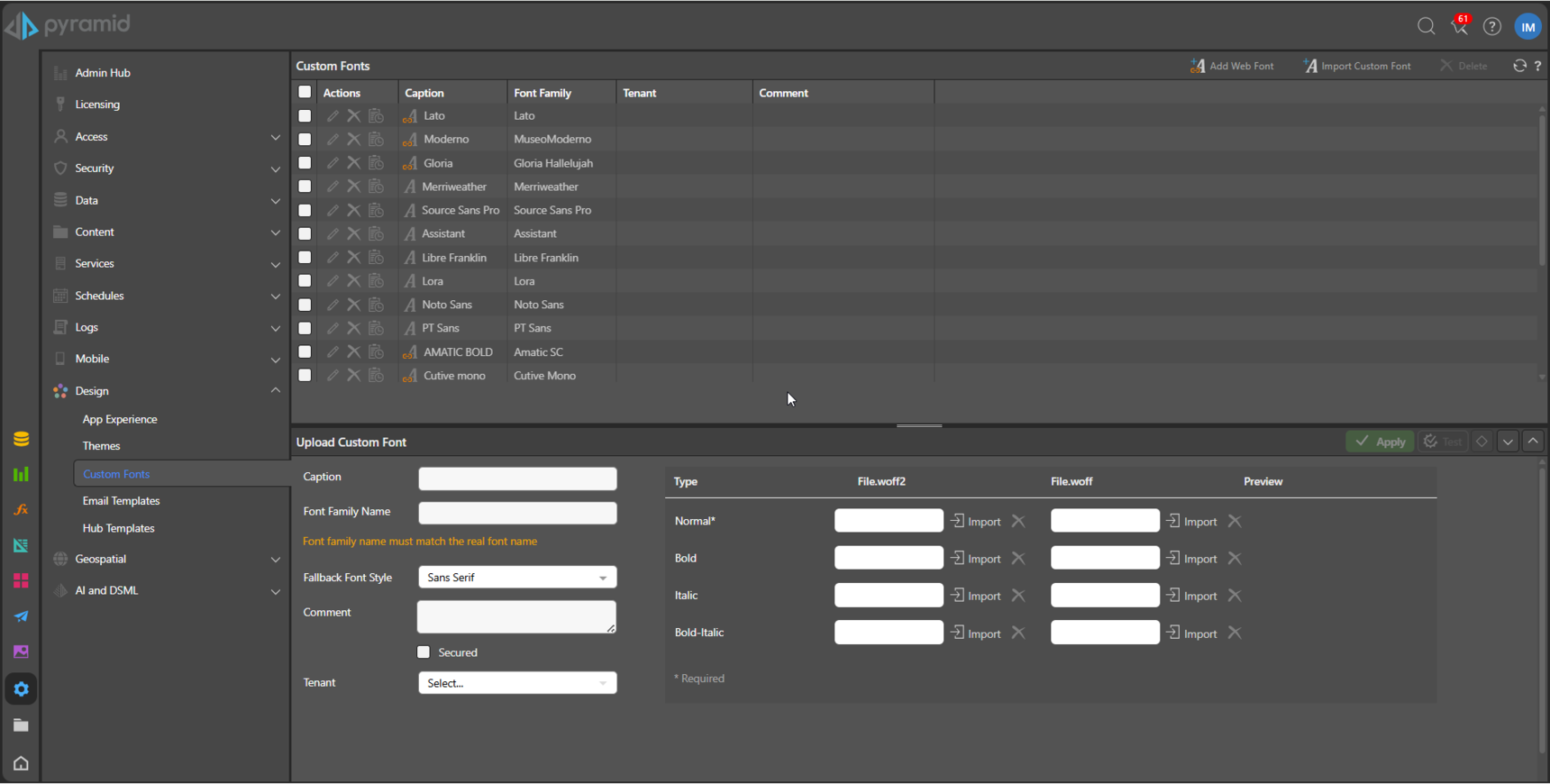The height and width of the screenshot is (784, 1550).
Task: Open the content folder icon in left rail
Action: tap(21, 725)
